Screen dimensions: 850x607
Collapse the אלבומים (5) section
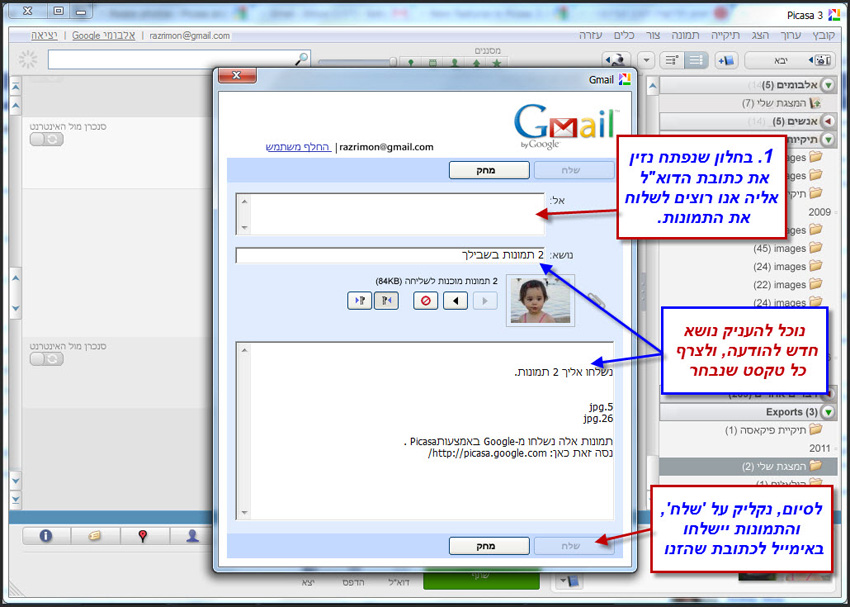[x=827, y=85]
